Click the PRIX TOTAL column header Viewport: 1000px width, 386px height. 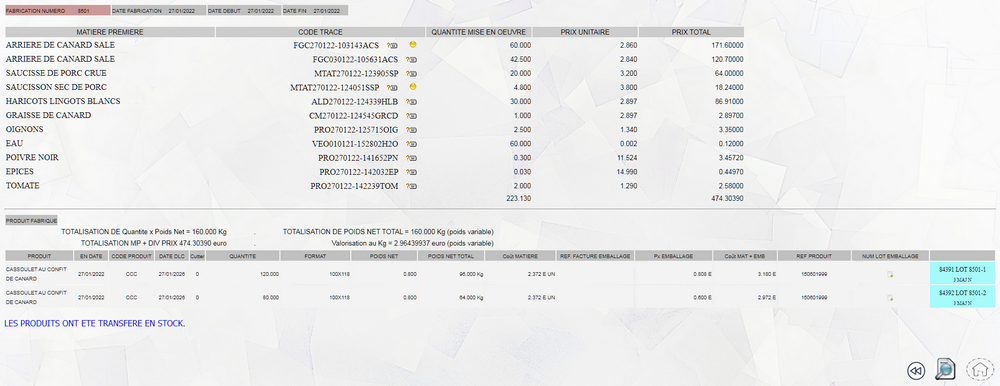click(691, 32)
